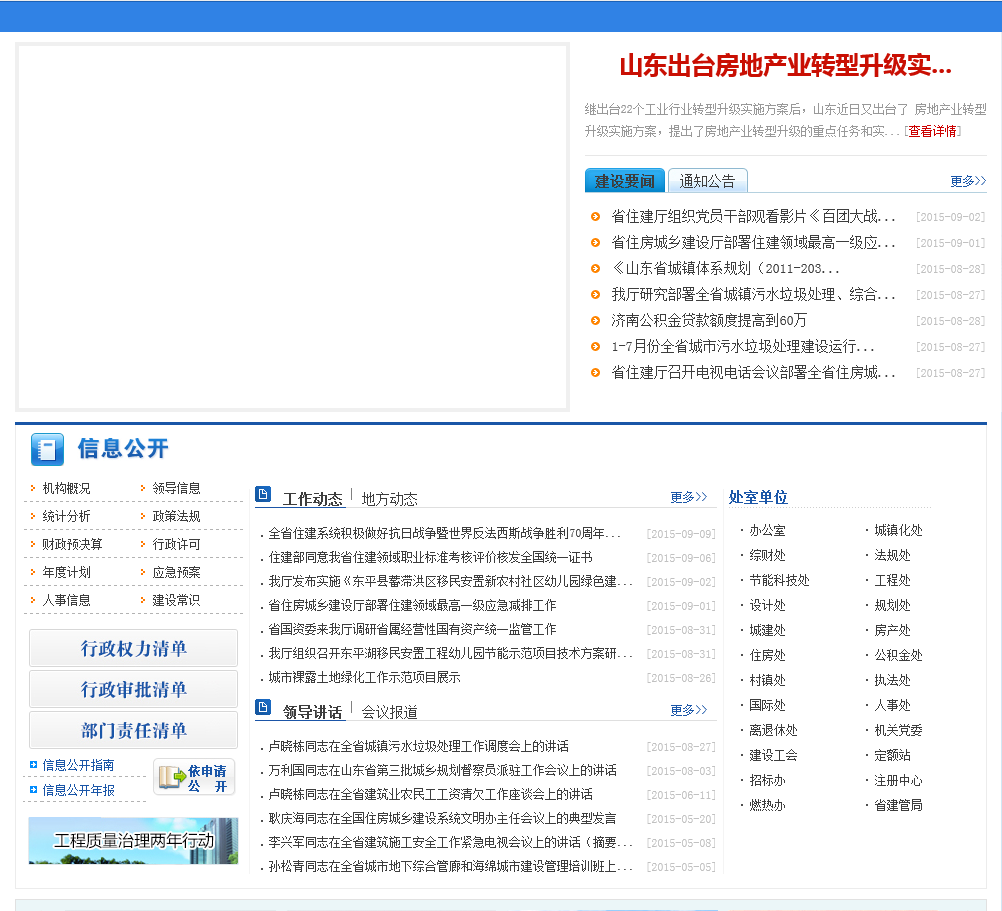Open the 办公室 department link
1002x911 pixels.
[x=767, y=530]
